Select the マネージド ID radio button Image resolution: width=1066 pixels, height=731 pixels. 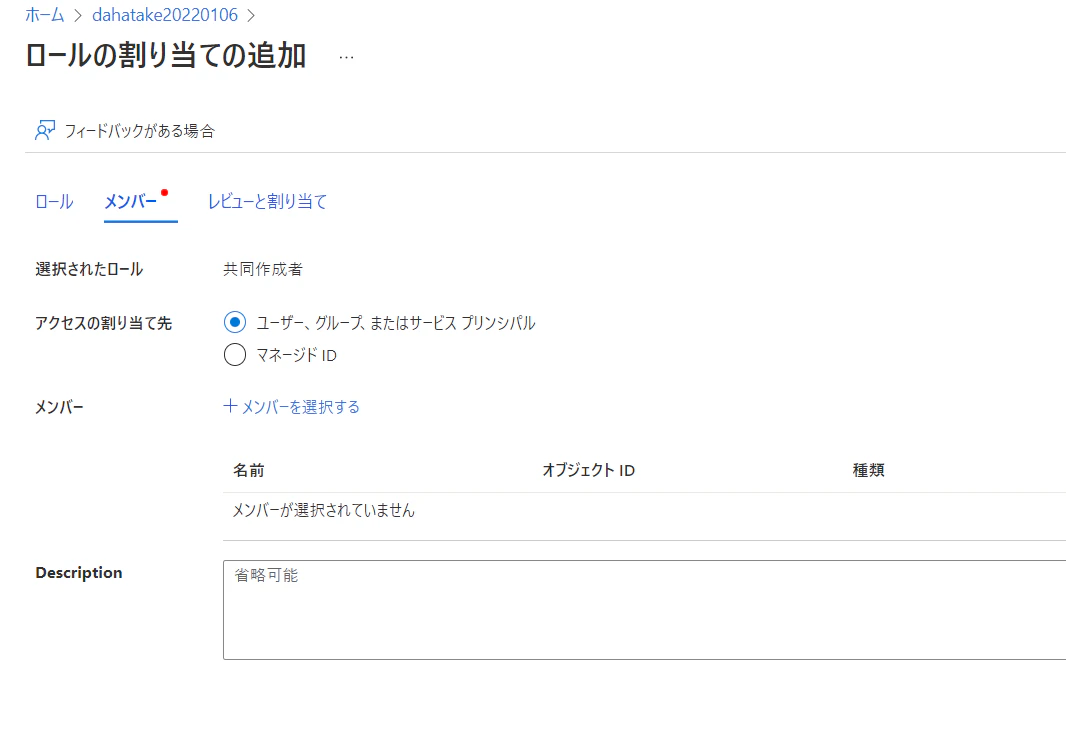point(235,355)
